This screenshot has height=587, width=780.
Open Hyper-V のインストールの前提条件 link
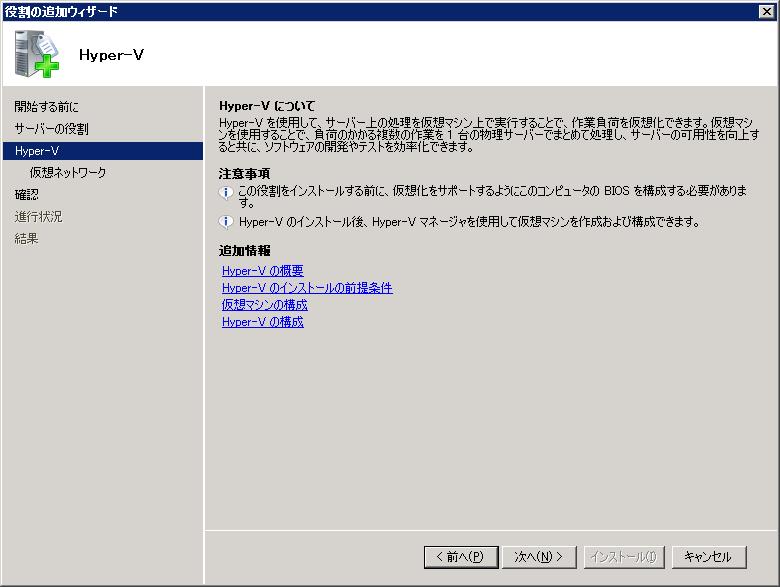(x=307, y=288)
